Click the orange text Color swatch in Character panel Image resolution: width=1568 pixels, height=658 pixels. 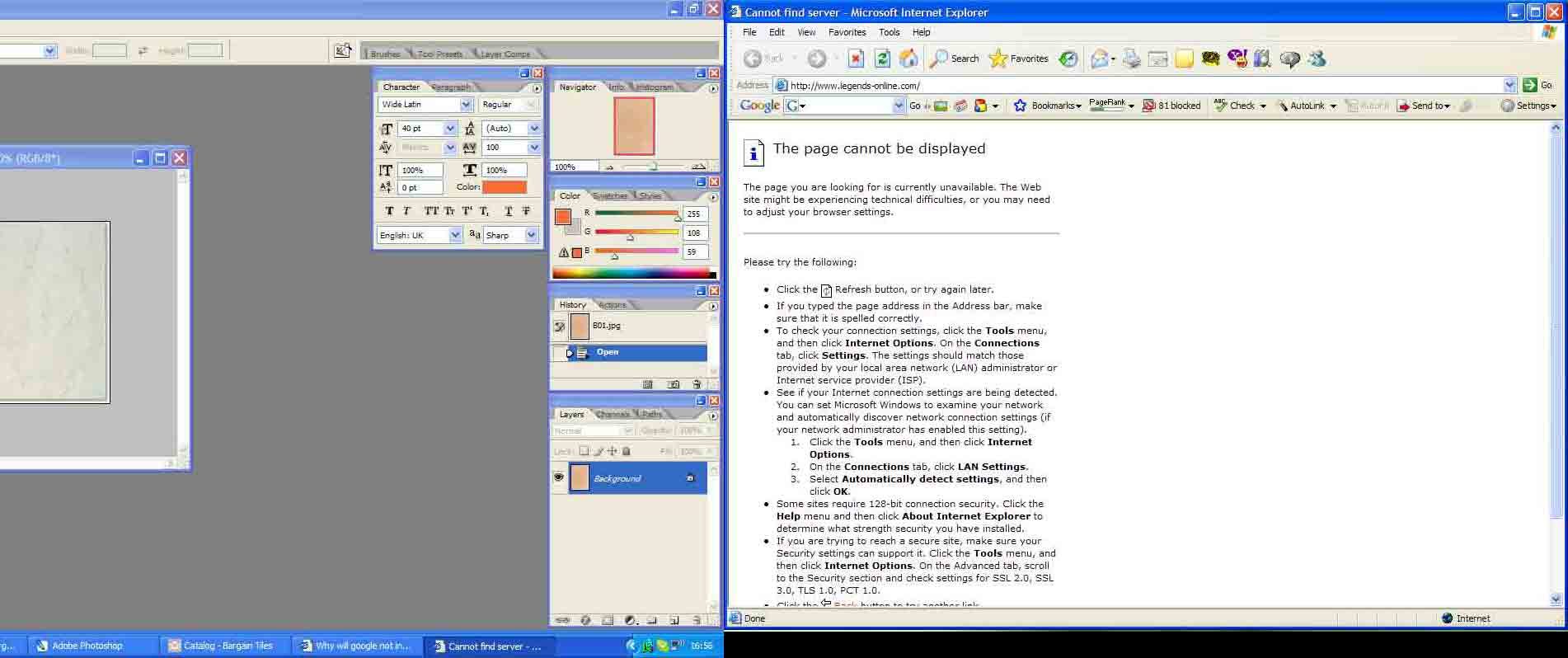pos(505,187)
